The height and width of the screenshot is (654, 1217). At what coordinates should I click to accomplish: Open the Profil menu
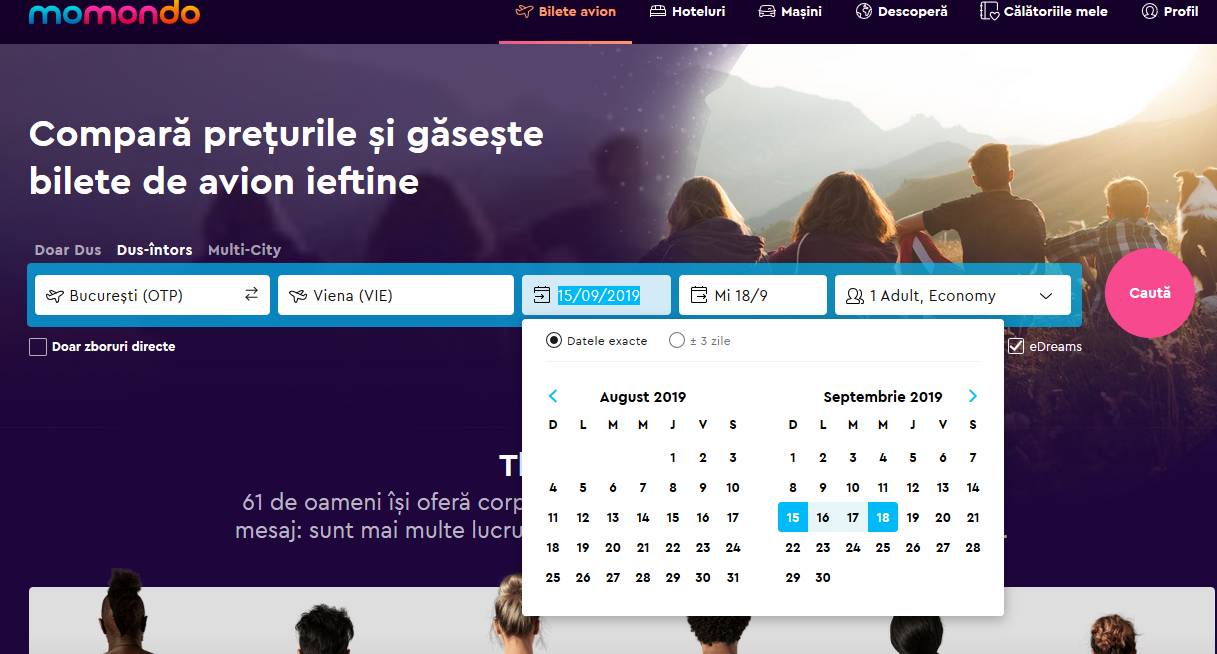pos(1170,12)
